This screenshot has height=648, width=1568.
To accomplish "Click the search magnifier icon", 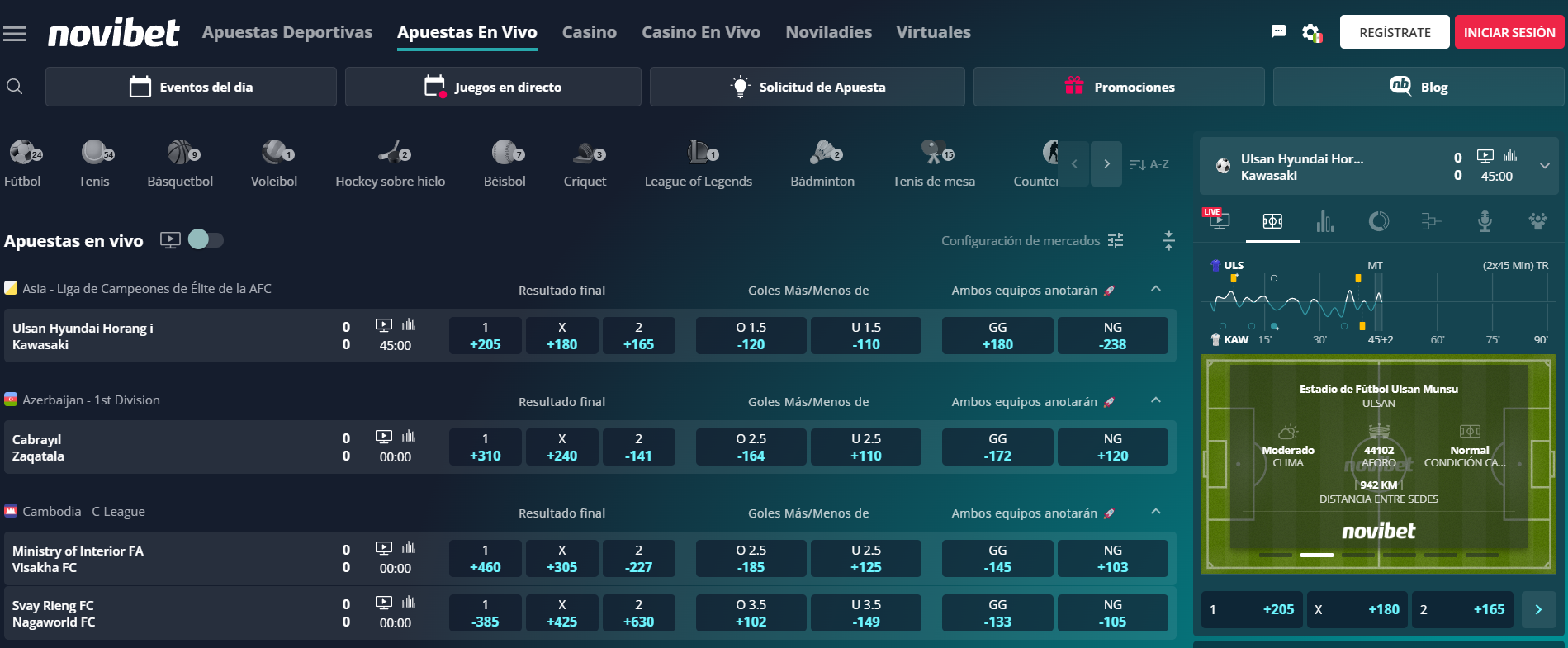I will [14, 87].
